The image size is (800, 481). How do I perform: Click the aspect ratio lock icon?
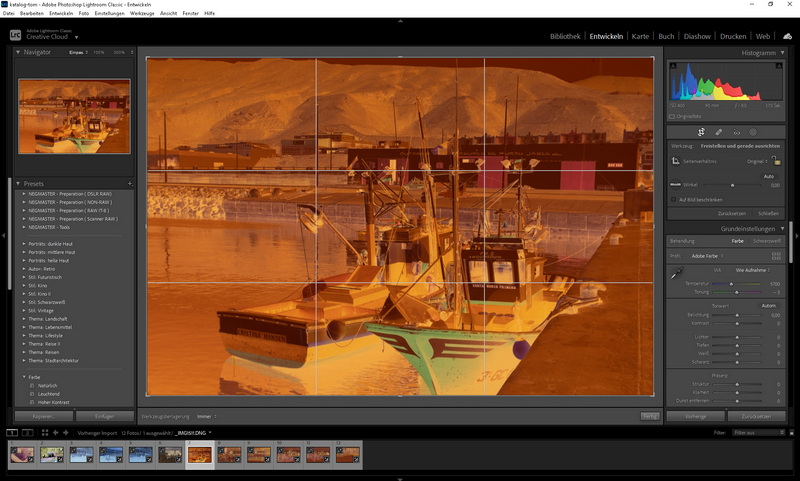tap(776, 160)
